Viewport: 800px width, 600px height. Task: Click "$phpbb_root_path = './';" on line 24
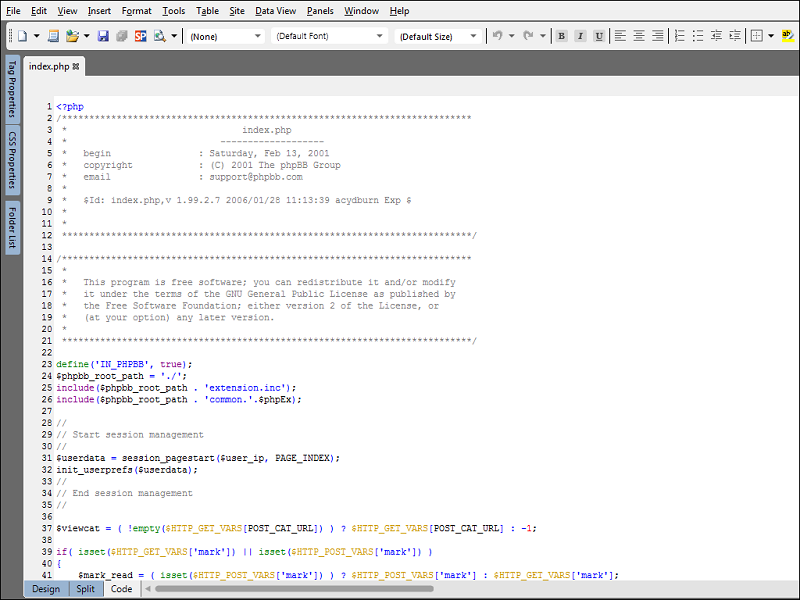[x=121, y=376]
